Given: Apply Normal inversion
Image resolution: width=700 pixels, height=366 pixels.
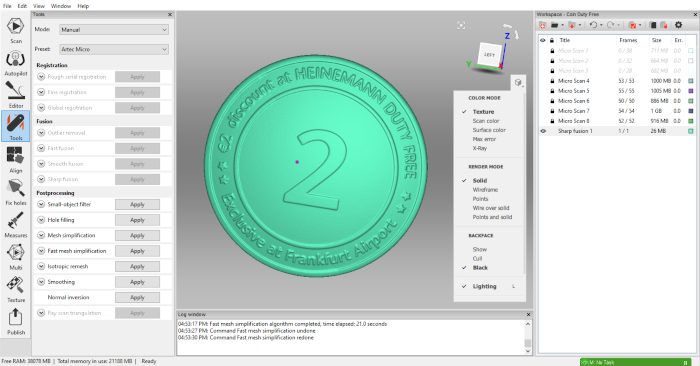Looking at the screenshot, I should click(138, 297).
